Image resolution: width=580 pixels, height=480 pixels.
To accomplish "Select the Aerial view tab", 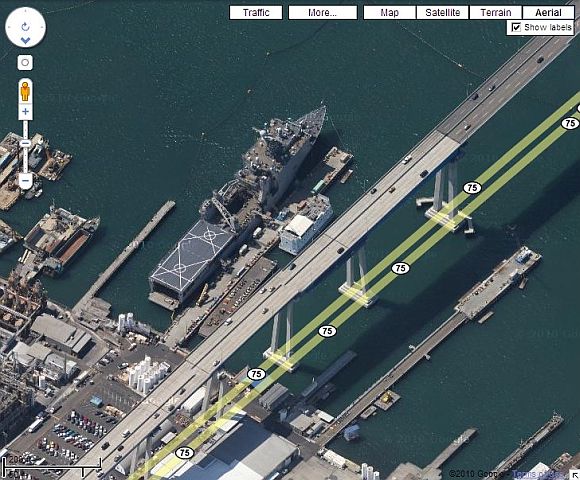I will [x=548, y=13].
